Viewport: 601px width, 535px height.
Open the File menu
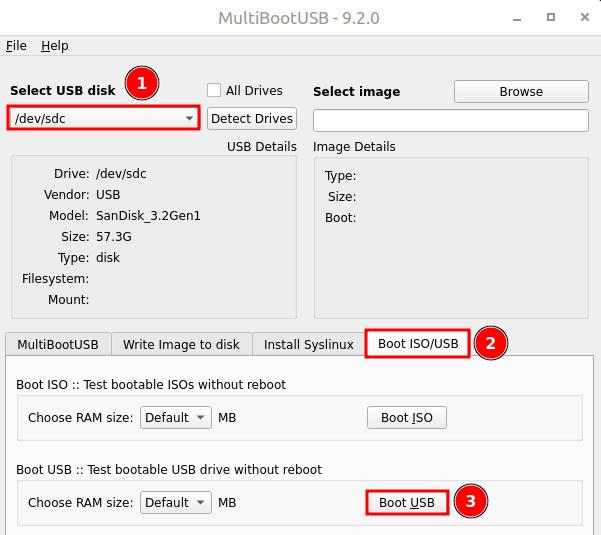(x=16, y=46)
